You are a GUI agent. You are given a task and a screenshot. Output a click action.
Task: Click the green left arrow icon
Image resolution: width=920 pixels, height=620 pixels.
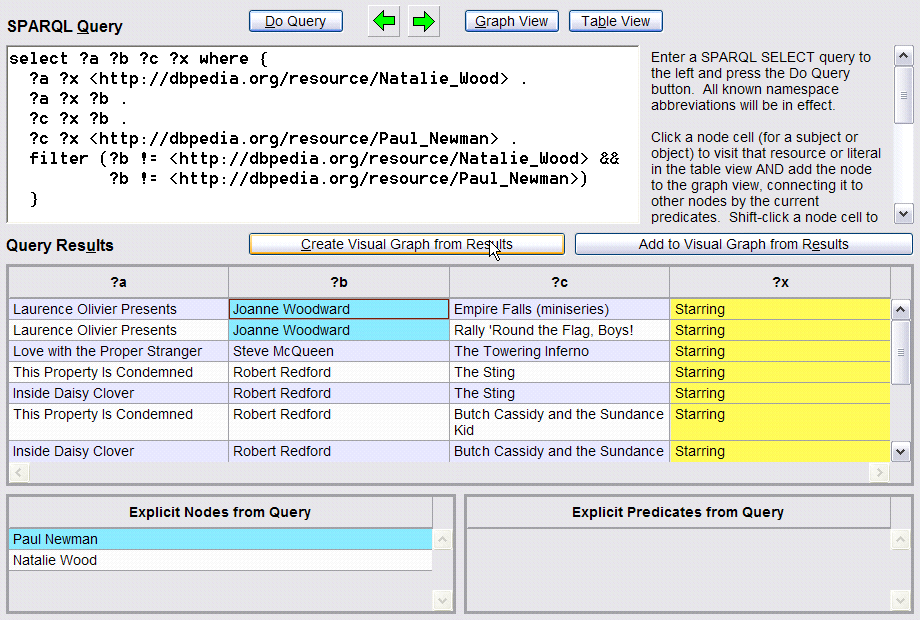(x=383, y=21)
